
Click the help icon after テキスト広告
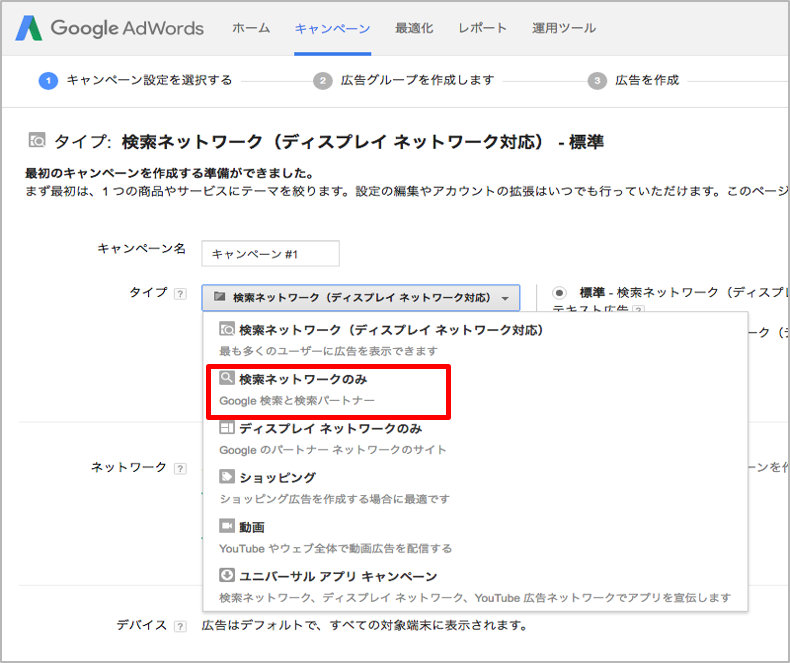tap(638, 309)
